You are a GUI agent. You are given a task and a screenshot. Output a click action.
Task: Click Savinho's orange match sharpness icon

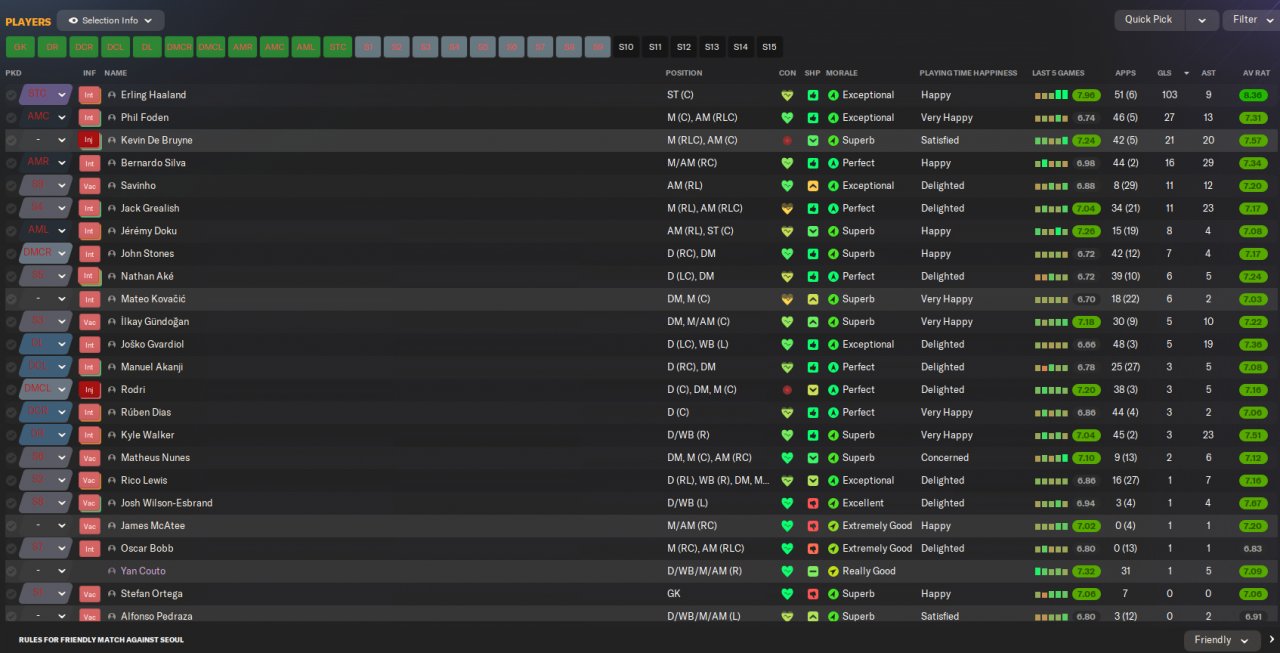coord(813,186)
